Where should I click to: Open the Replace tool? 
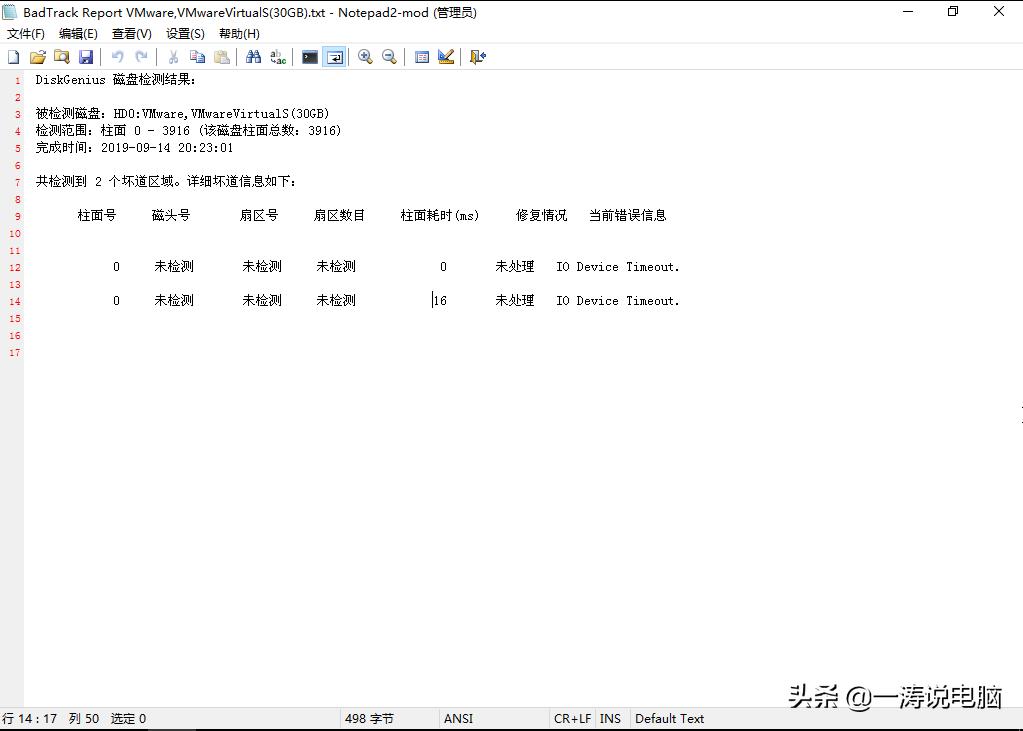[x=277, y=57]
